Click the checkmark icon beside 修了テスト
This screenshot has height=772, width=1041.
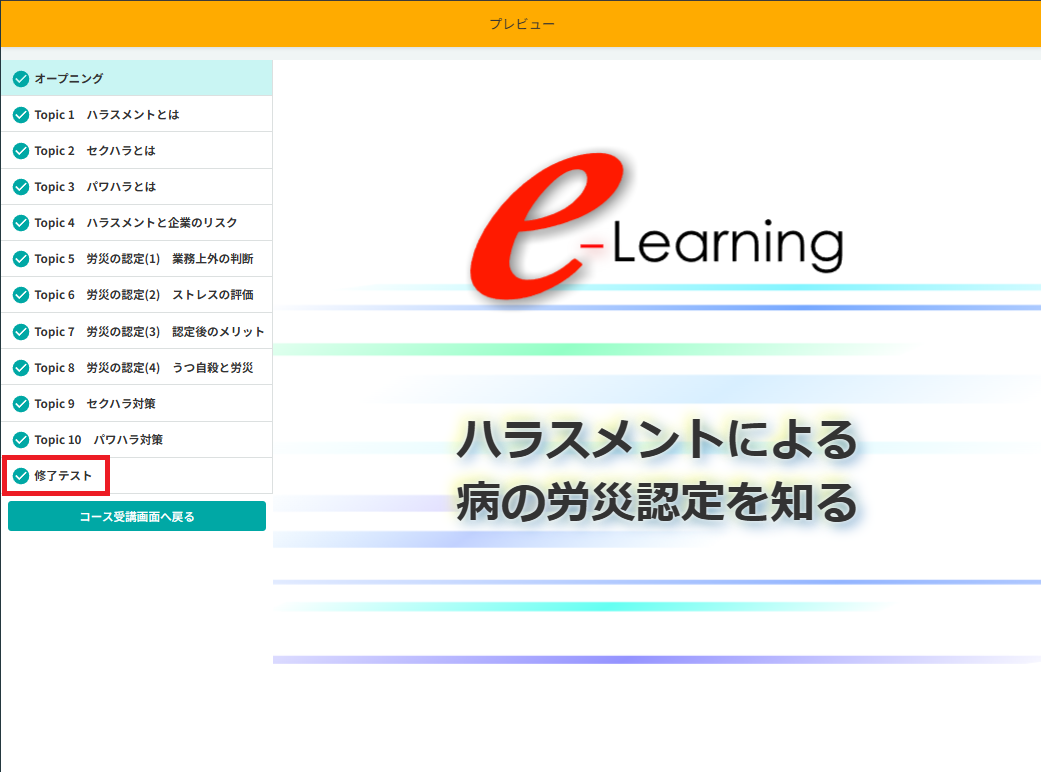coord(21,475)
